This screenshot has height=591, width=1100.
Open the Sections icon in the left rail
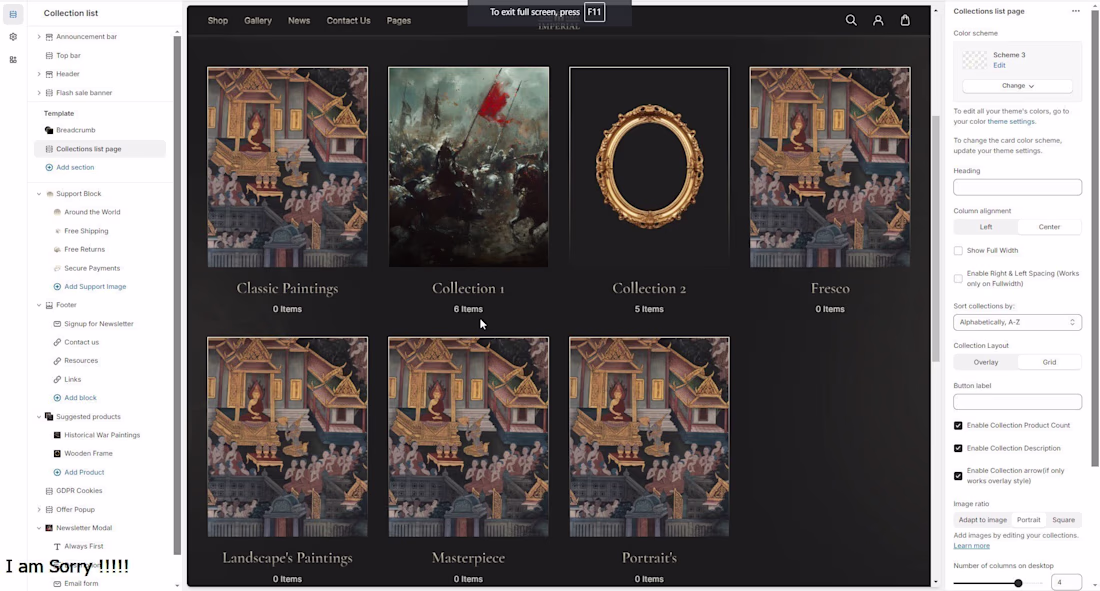tap(13, 14)
